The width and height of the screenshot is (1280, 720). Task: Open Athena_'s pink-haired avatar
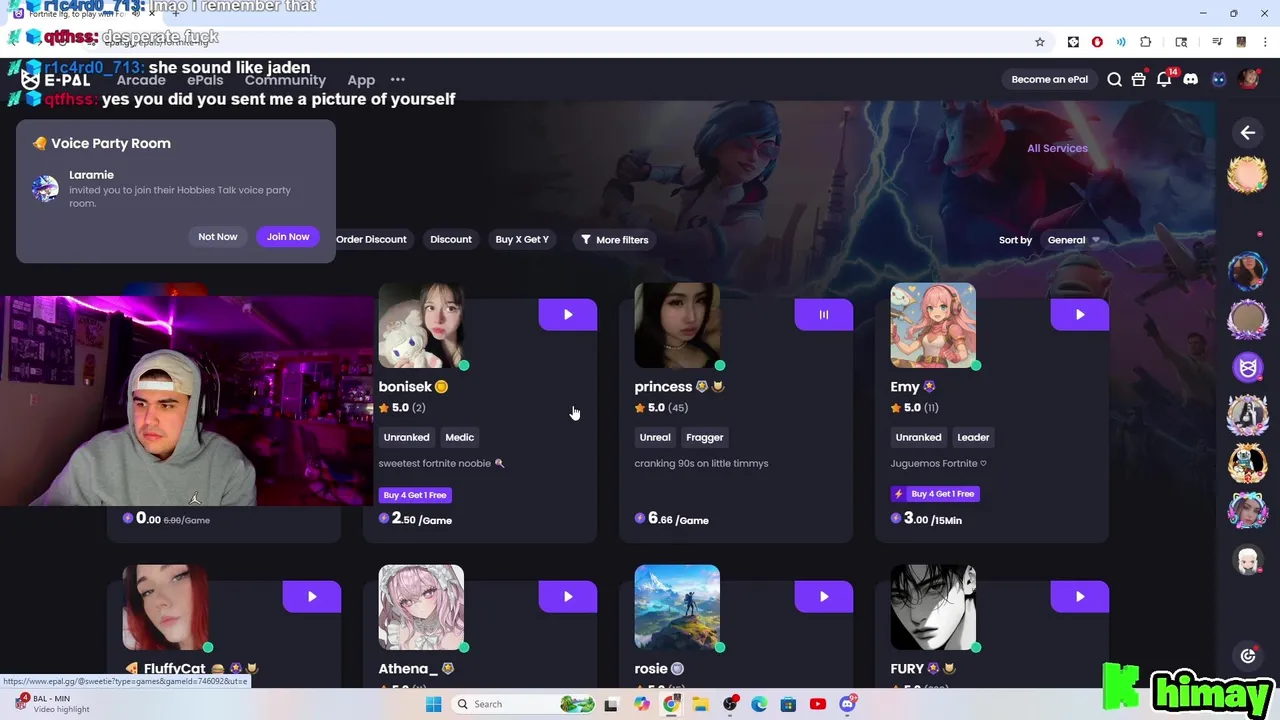(421, 607)
